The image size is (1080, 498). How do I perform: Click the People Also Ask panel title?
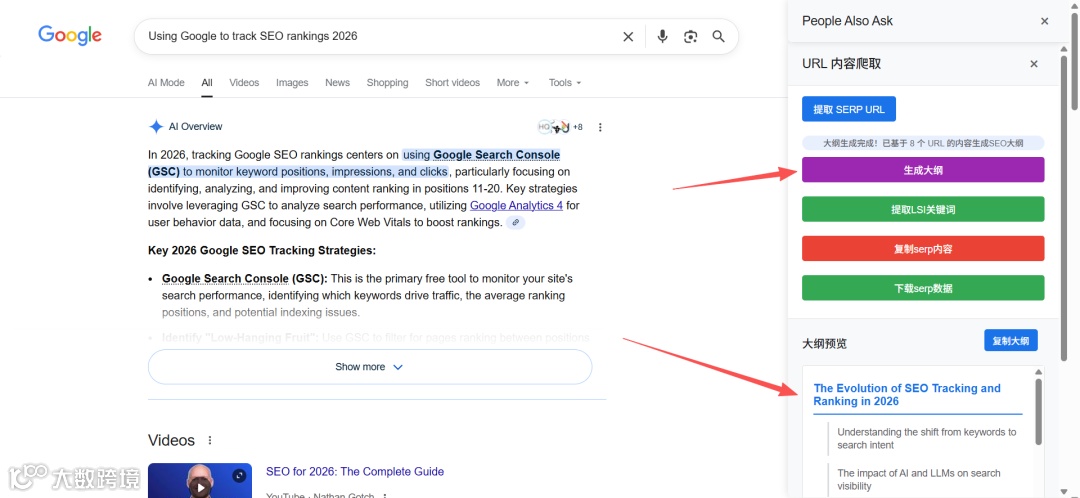coord(847,21)
